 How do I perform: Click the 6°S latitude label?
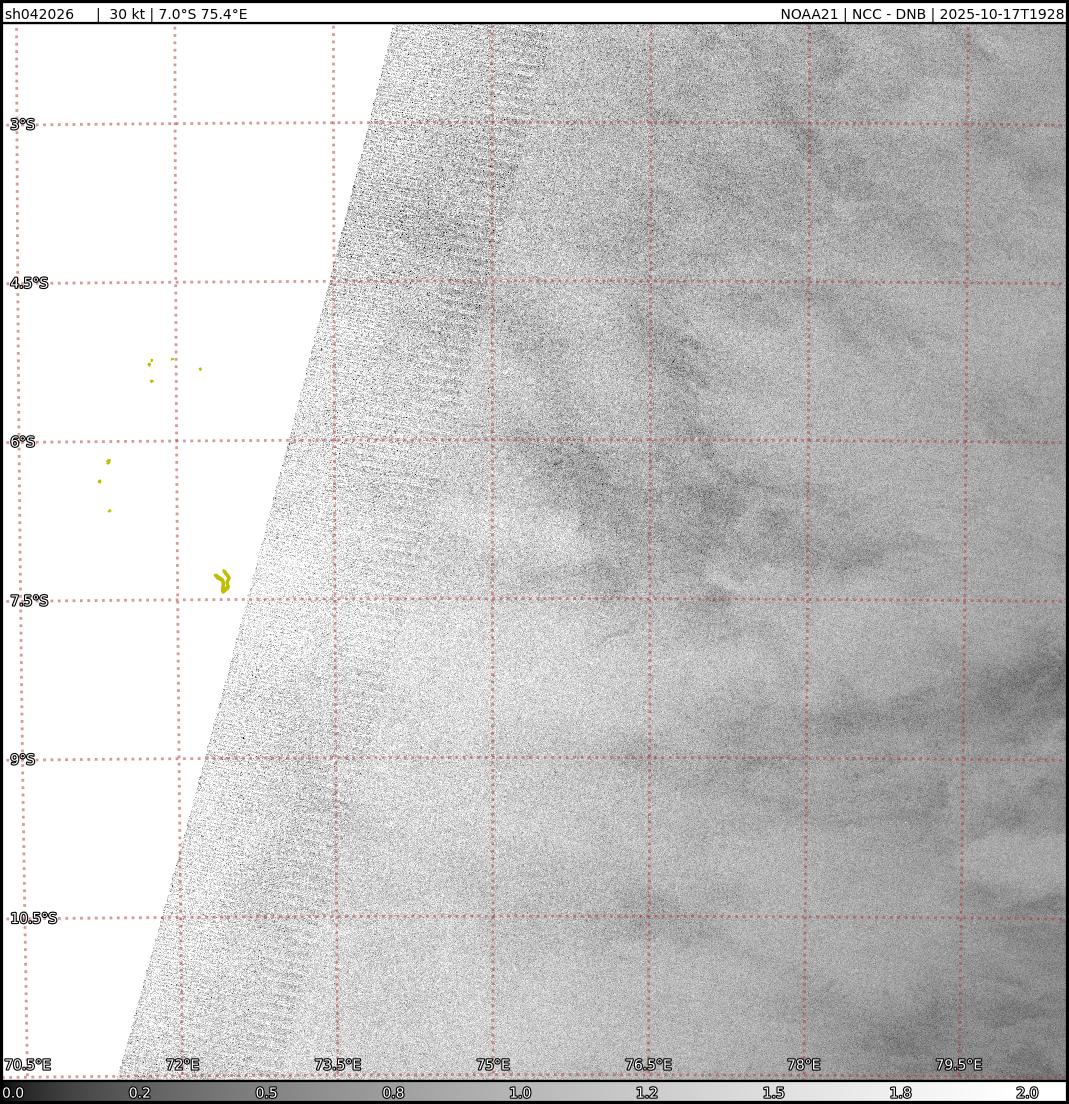point(23,441)
